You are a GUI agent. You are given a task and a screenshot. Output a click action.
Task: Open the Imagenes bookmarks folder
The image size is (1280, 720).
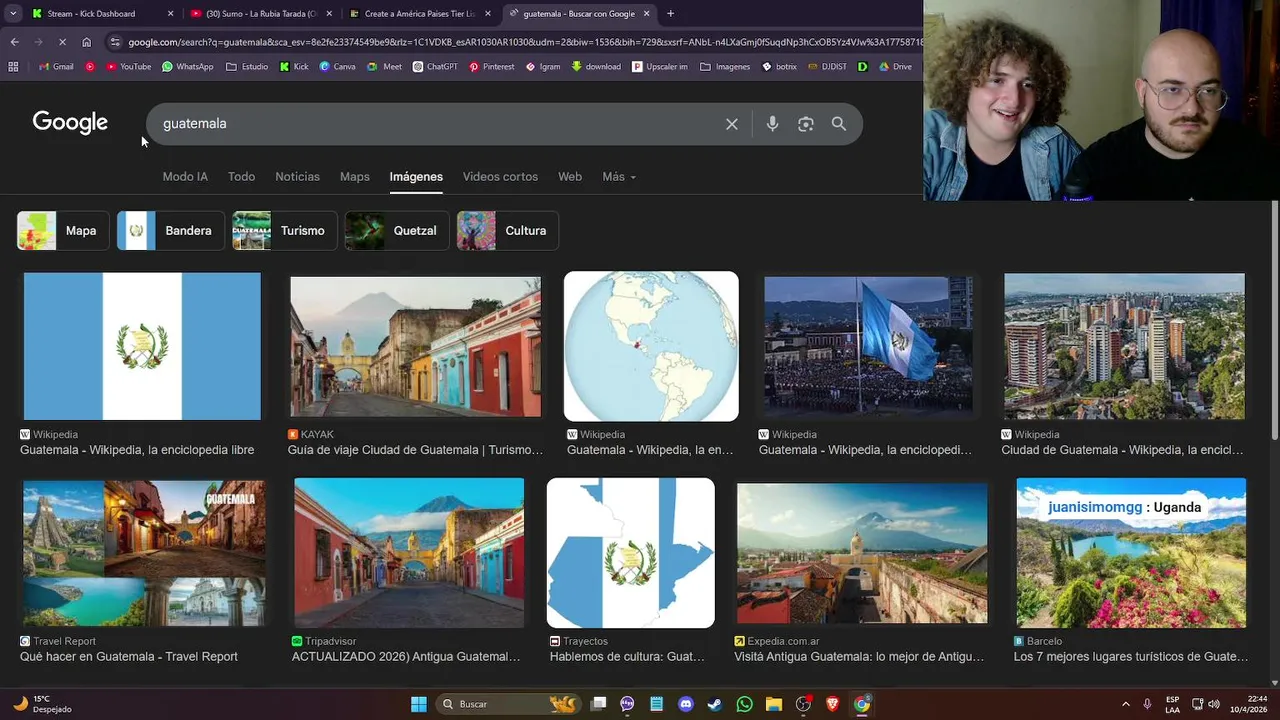725,67
